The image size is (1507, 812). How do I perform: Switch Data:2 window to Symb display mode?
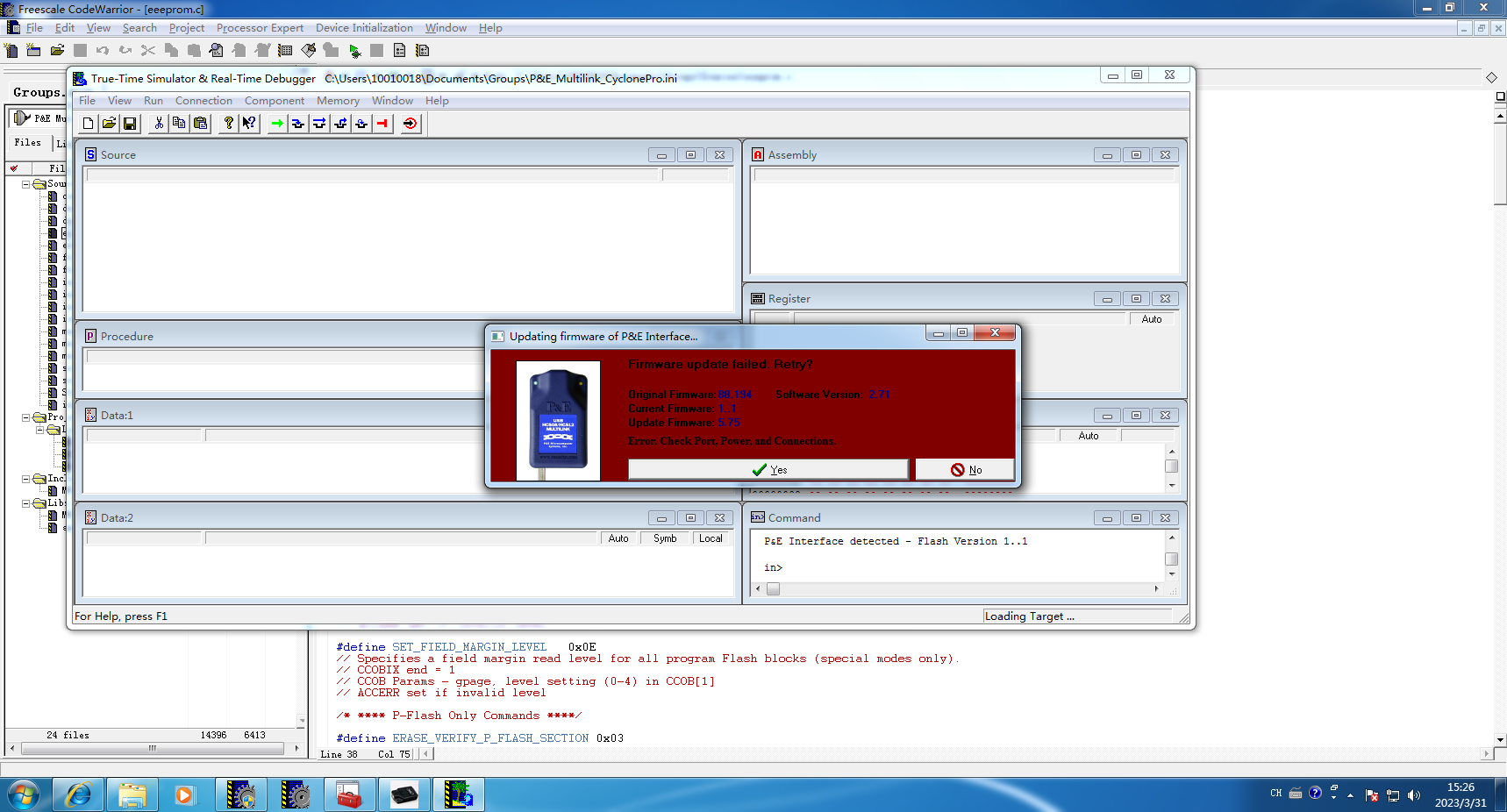(x=664, y=538)
